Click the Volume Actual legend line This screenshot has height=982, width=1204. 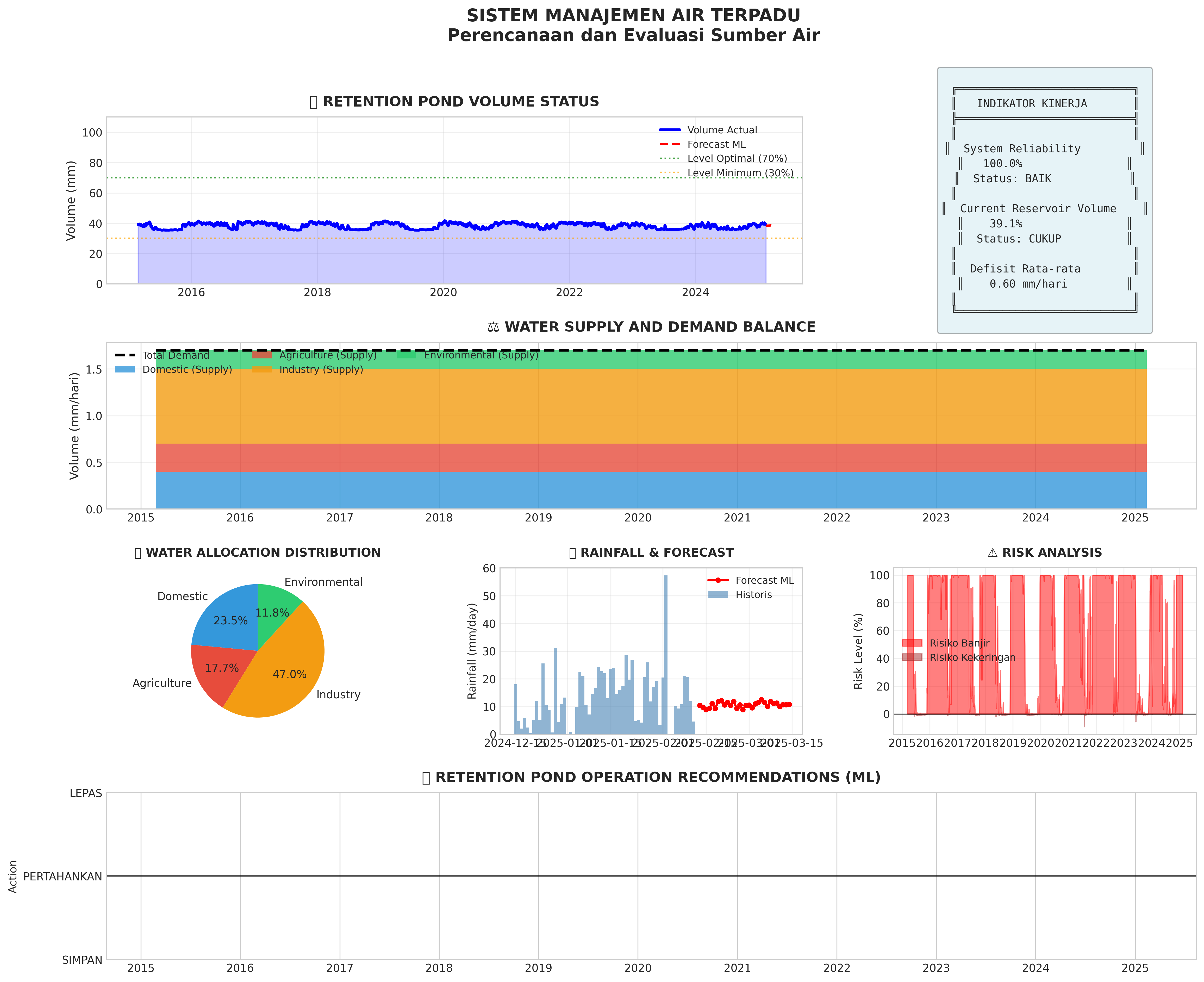(x=670, y=130)
